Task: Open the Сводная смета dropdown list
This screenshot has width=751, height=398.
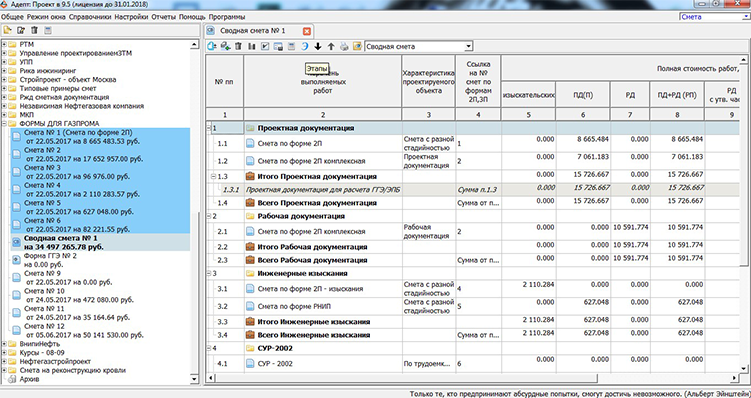Action: pyautogui.click(x=468, y=46)
